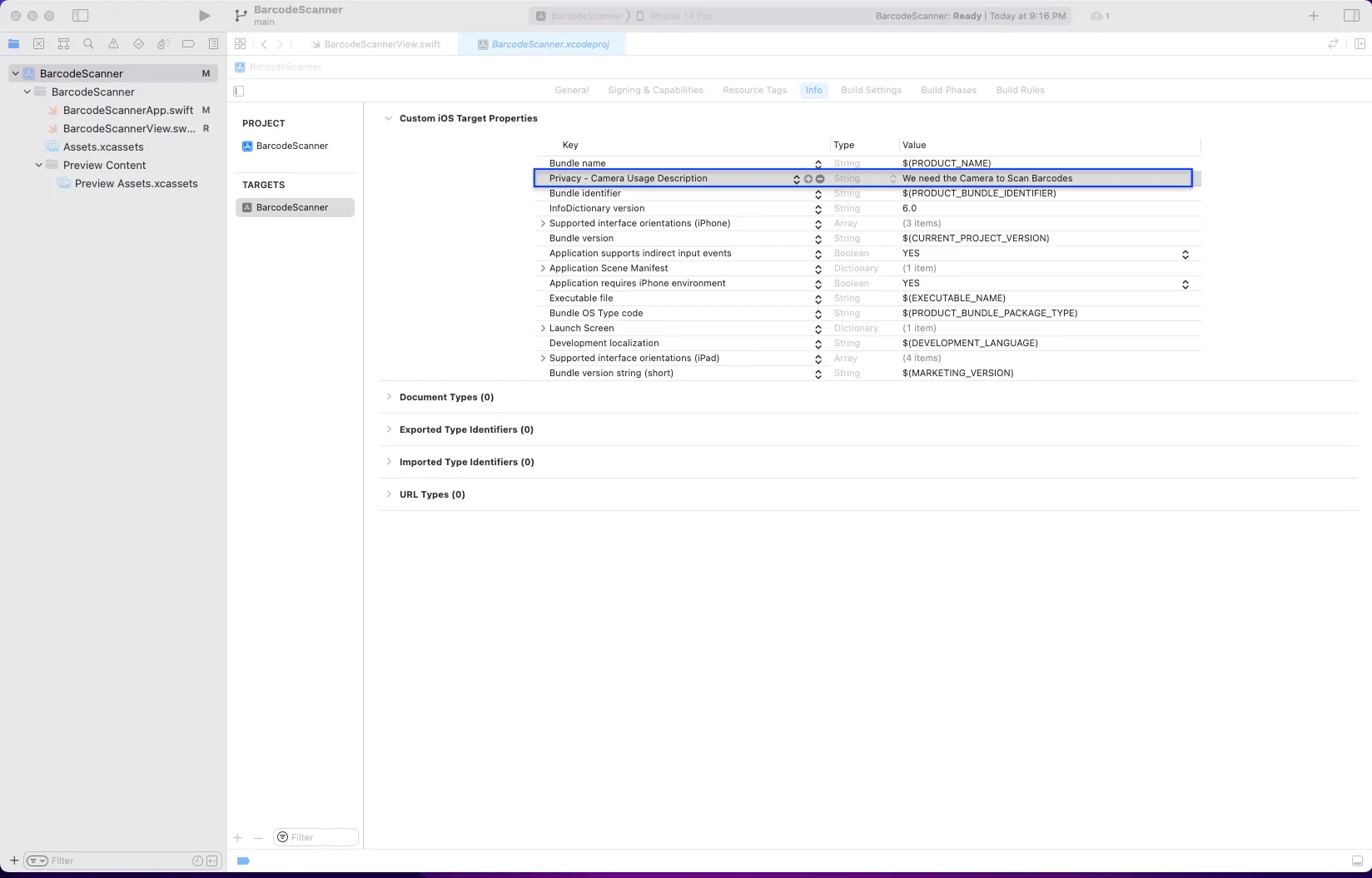Run the app with the play button
1372x878 pixels.
[204, 16]
